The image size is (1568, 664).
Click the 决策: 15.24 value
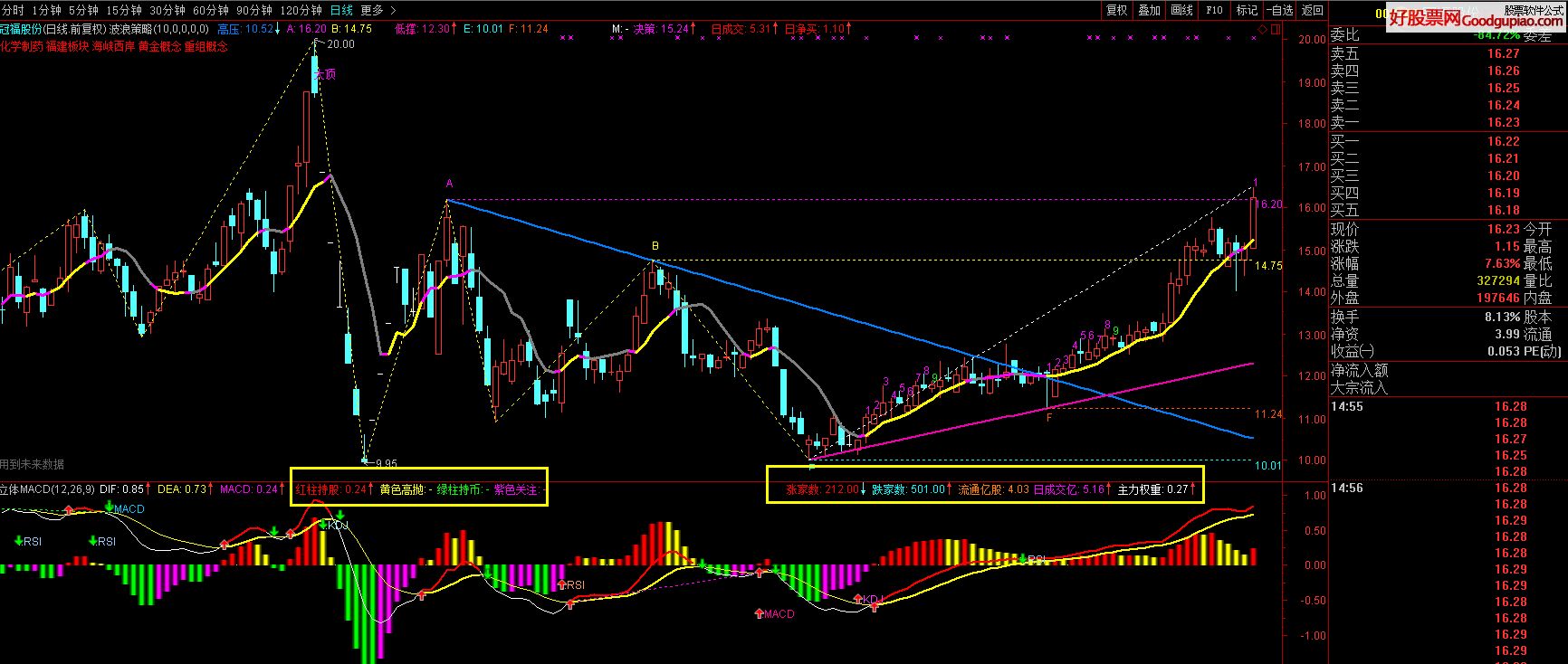[664, 29]
